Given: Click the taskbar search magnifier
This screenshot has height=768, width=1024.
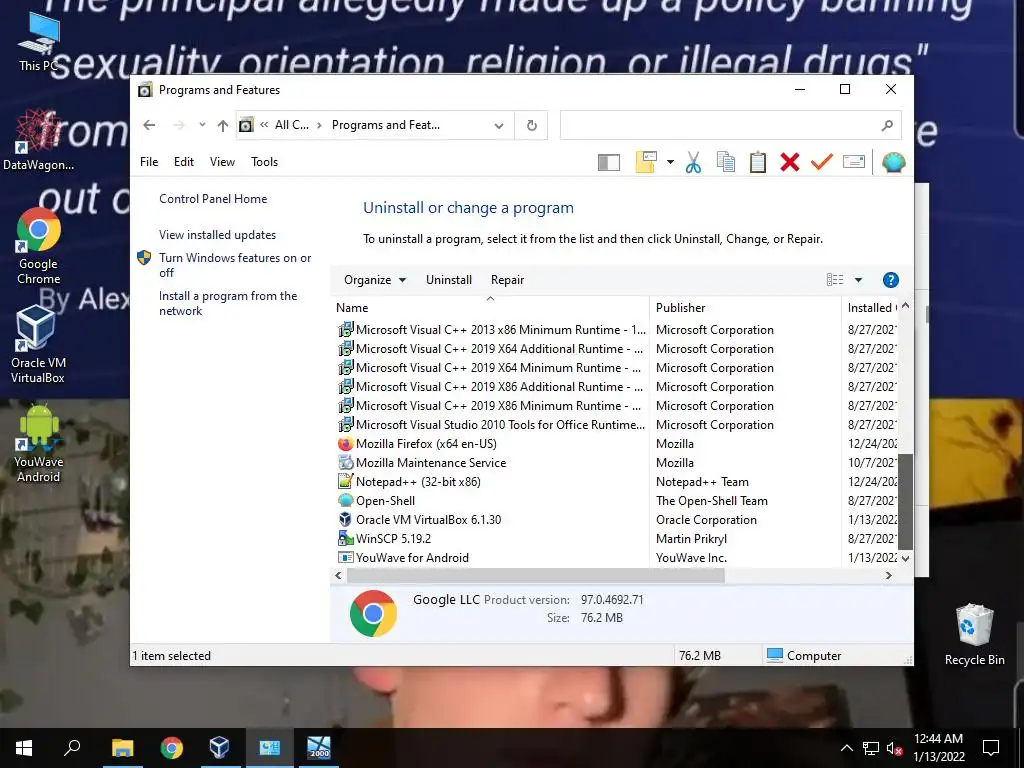Looking at the screenshot, I should pos(72,748).
